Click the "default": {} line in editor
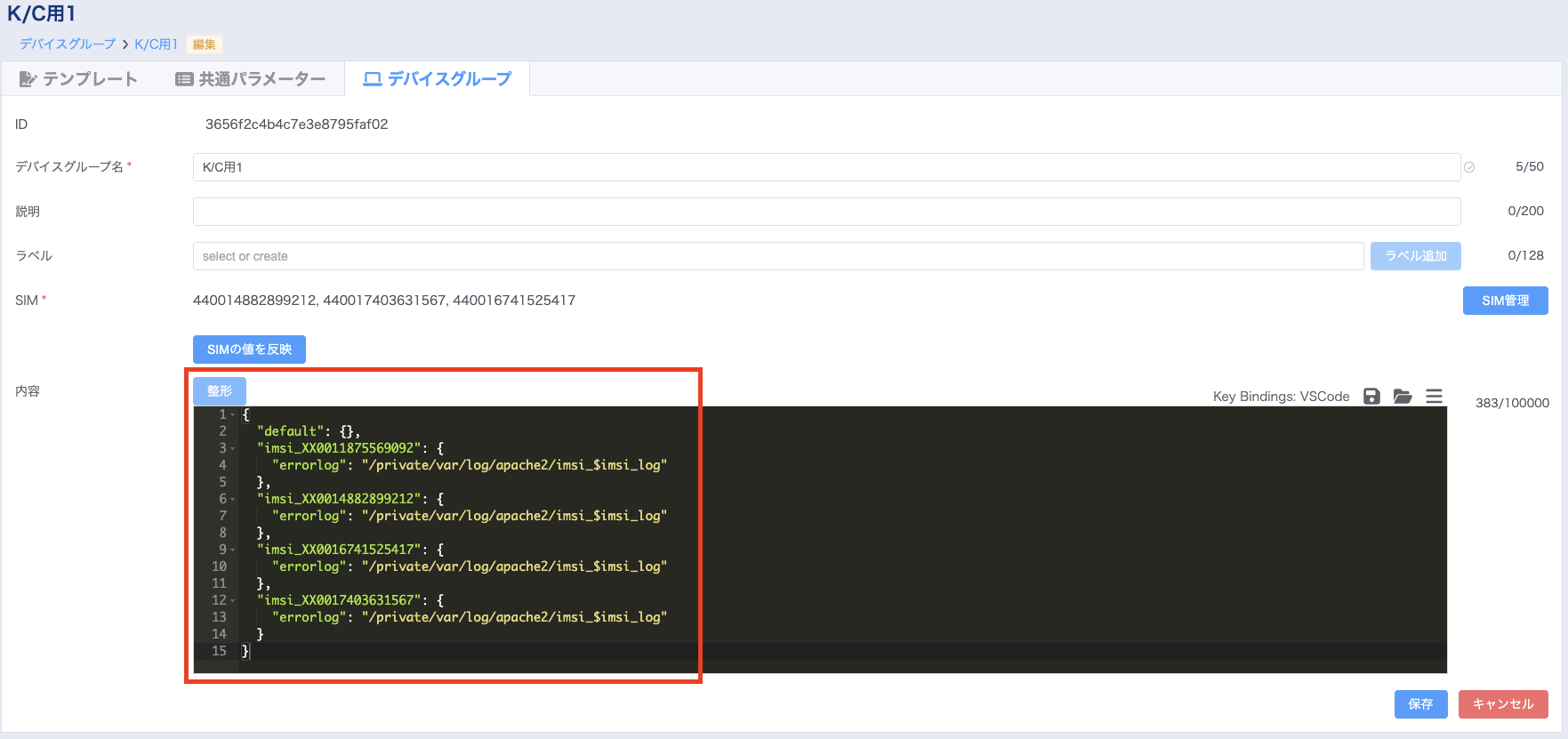 pos(309,431)
